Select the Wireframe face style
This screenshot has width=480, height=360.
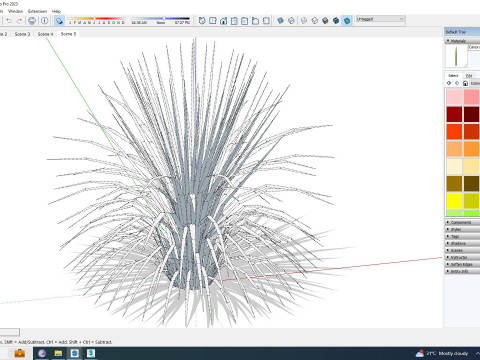tap(304, 21)
